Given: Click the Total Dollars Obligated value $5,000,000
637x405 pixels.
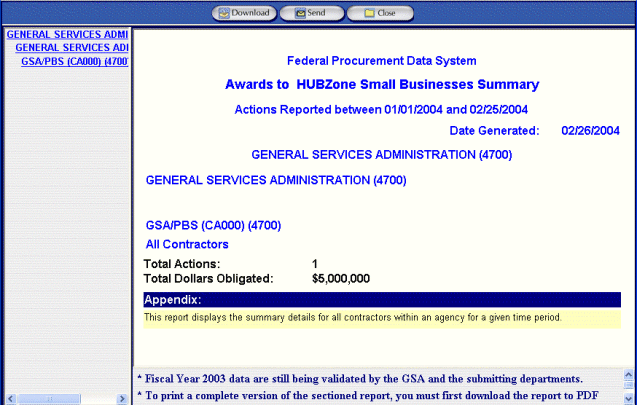Looking at the screenshot, I should [341, 278].
